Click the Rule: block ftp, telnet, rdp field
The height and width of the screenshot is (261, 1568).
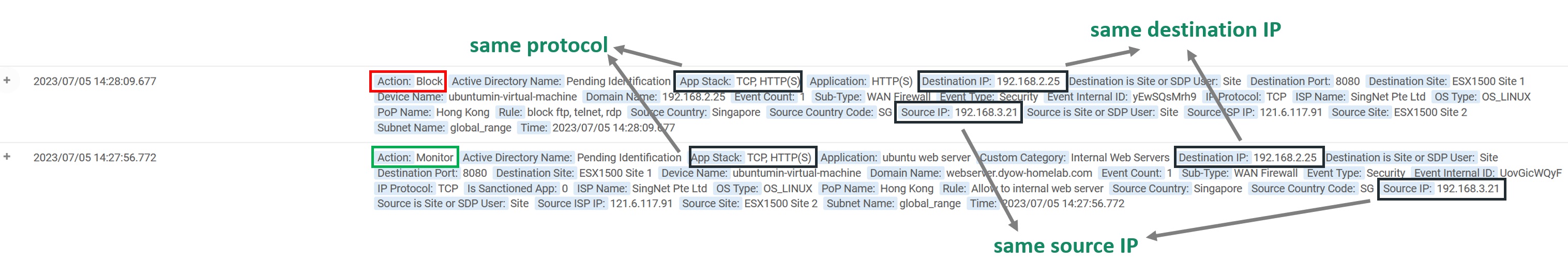coord(560,113)
